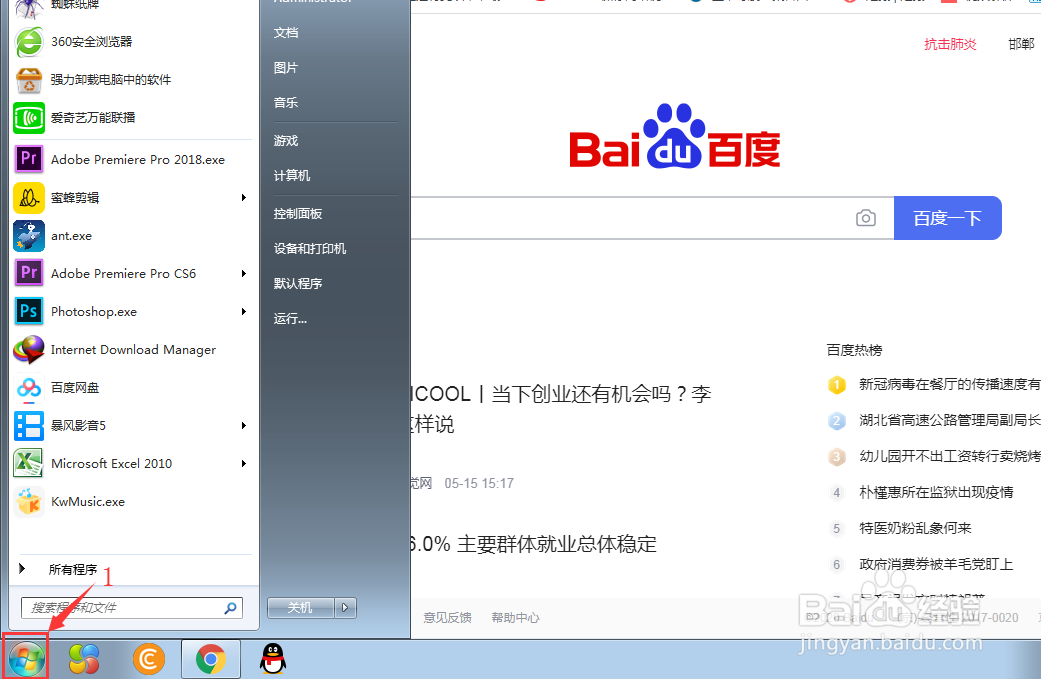Expand 蜜蜂剪辑 submenu arrow
This screenshot has width=1041, height=679.
[x=244, y=198]
